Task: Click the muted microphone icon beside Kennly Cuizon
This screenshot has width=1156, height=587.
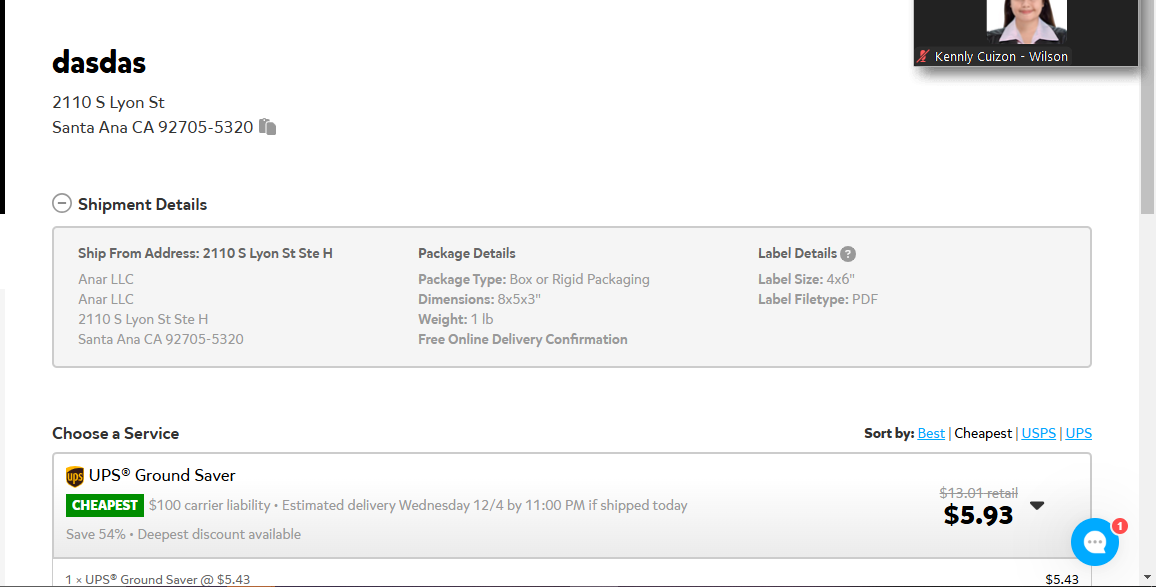Action: [923, 56]
